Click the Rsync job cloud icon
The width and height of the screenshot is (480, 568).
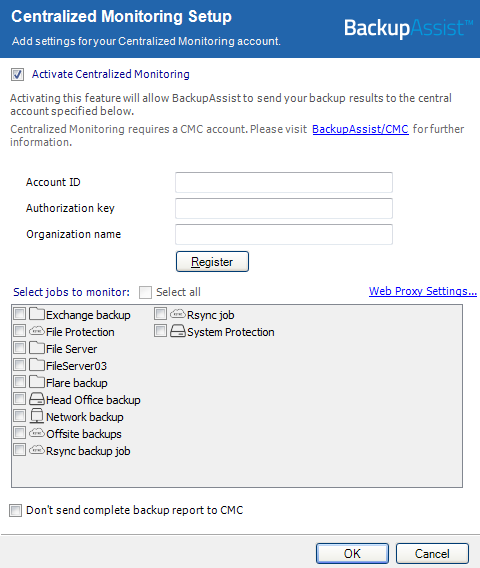(178, 314)
